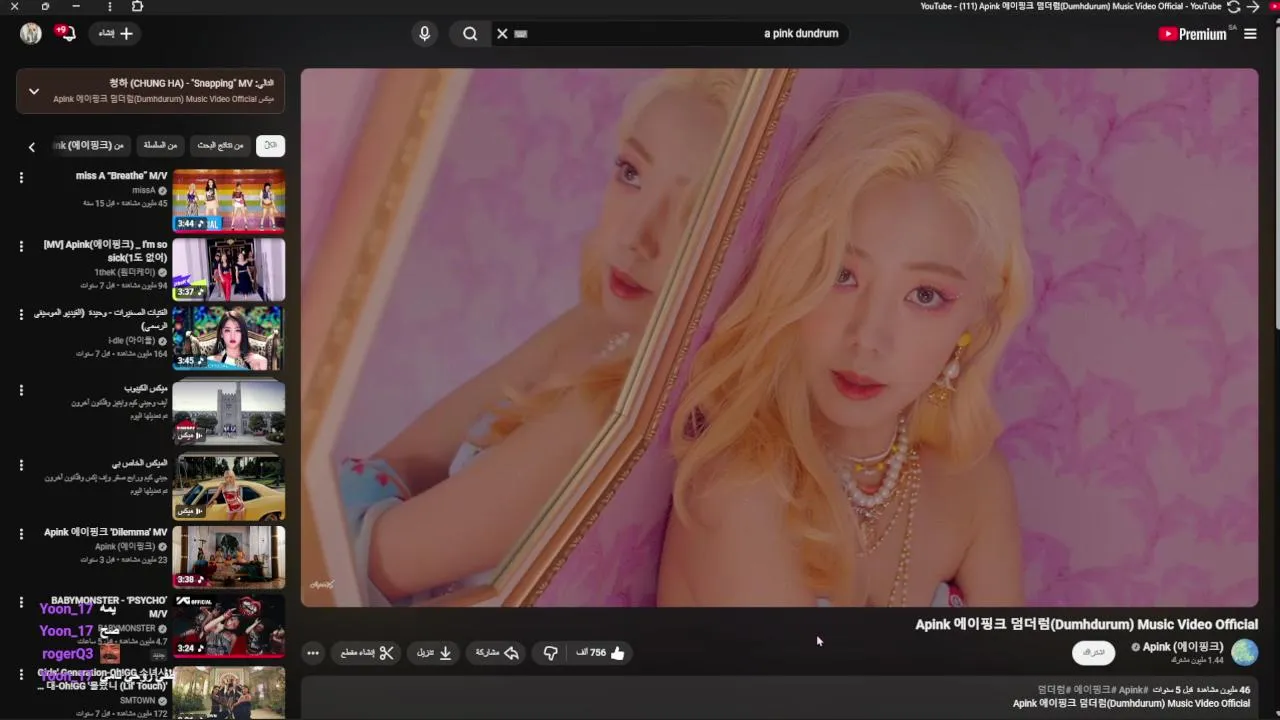Open options menu for BABYMONSTER PSYCHO video
This screenshot has width=1280, height=720.
click(x=21, y=602)
